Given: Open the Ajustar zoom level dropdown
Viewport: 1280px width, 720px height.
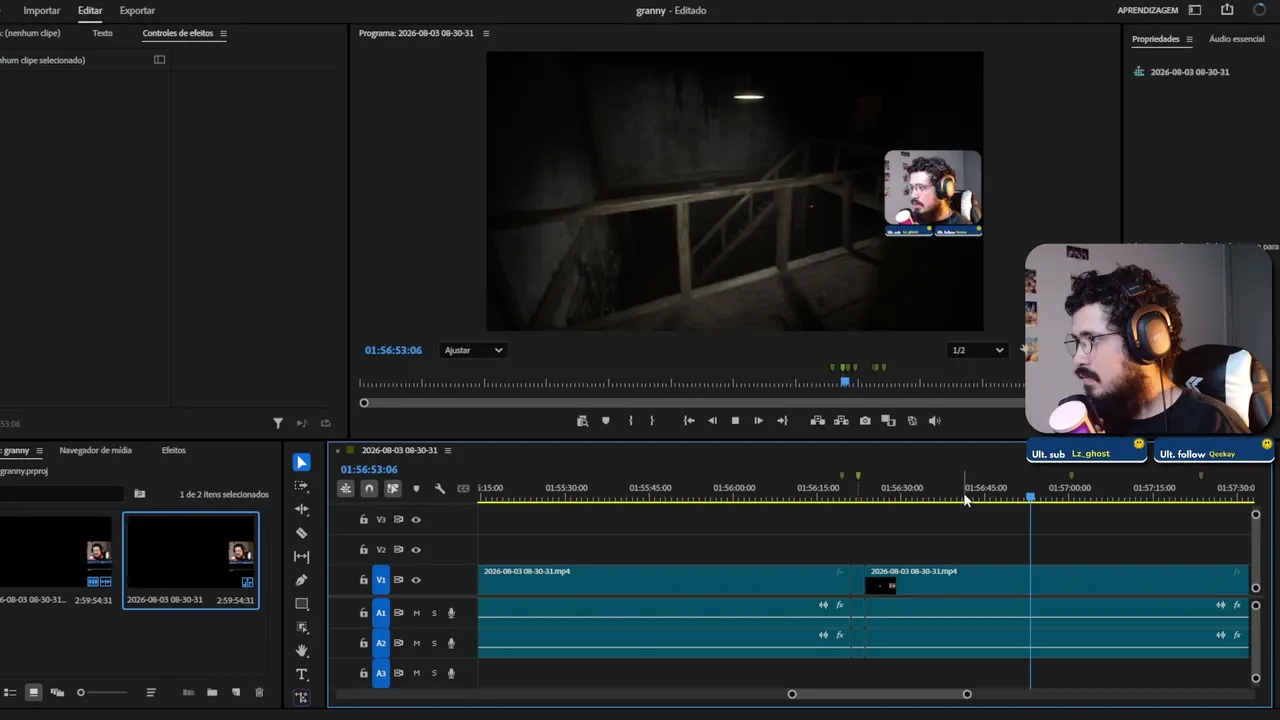Looking at the screenshot, I should (472, 350).
